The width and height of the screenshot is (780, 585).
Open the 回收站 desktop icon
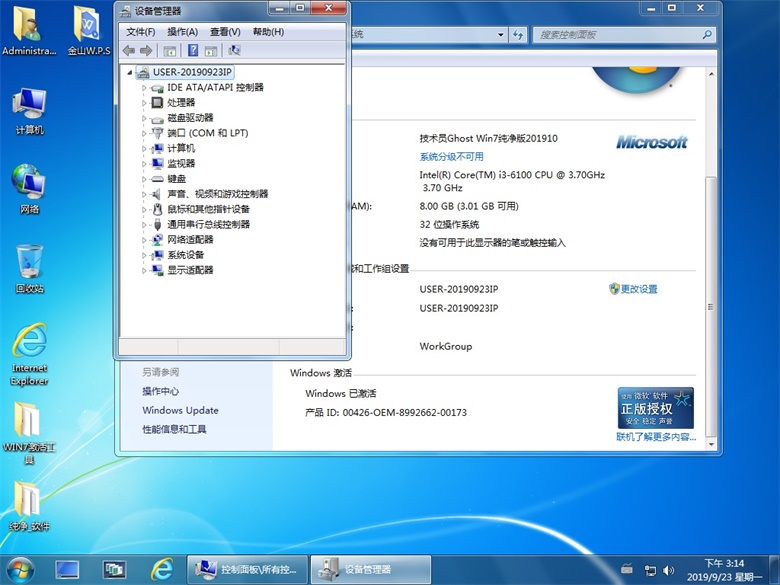(x=29, y=265)
